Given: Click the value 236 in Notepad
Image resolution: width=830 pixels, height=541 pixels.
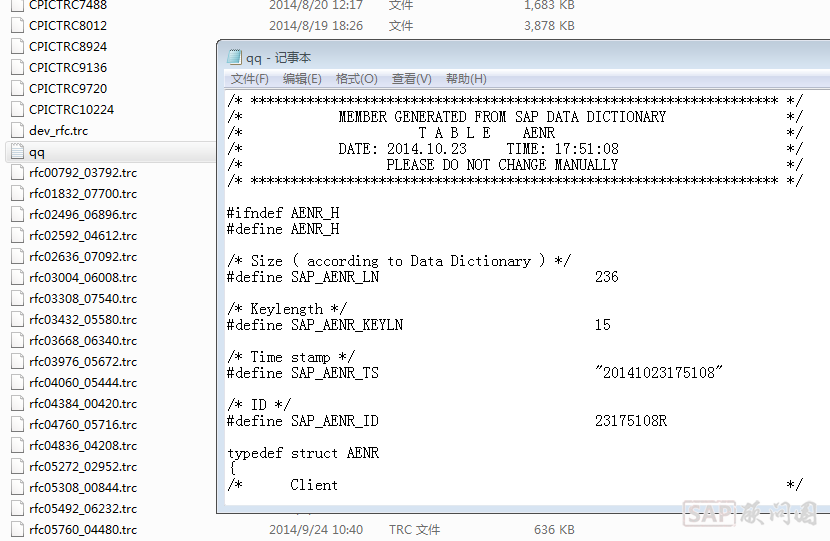Looking at the screenshot, I should (x=607, y=277).
